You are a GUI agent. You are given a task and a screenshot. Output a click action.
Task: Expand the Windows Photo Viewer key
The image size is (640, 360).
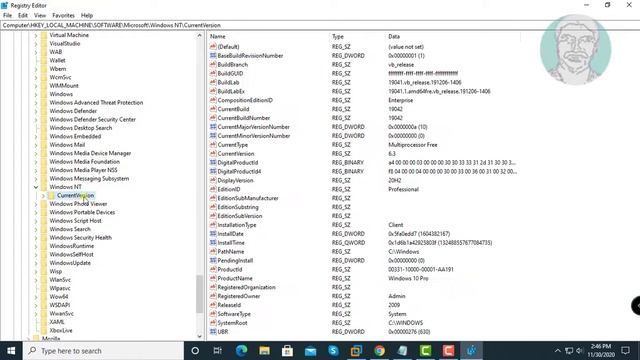click(x=36, y=204)
